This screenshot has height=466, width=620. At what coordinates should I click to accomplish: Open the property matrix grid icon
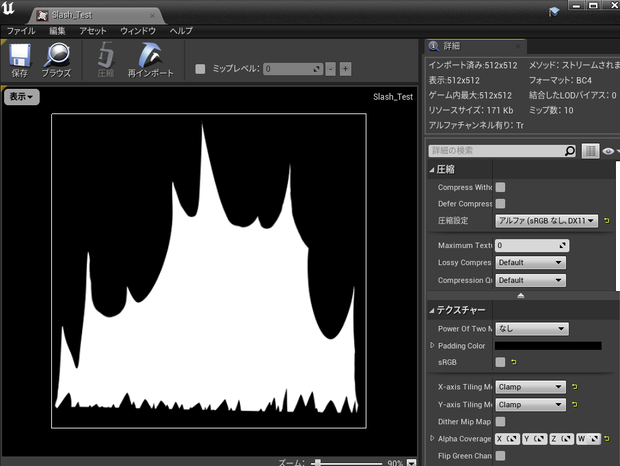[590, 151]
